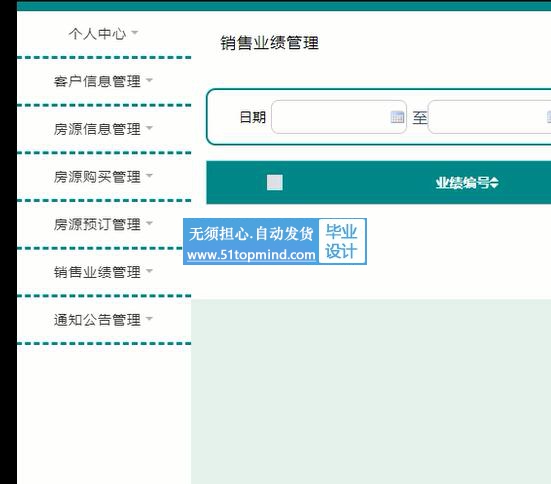Click the 毕业设计 badge
Viewport: 551px width, 484px height.
click(x=341, y=241)
